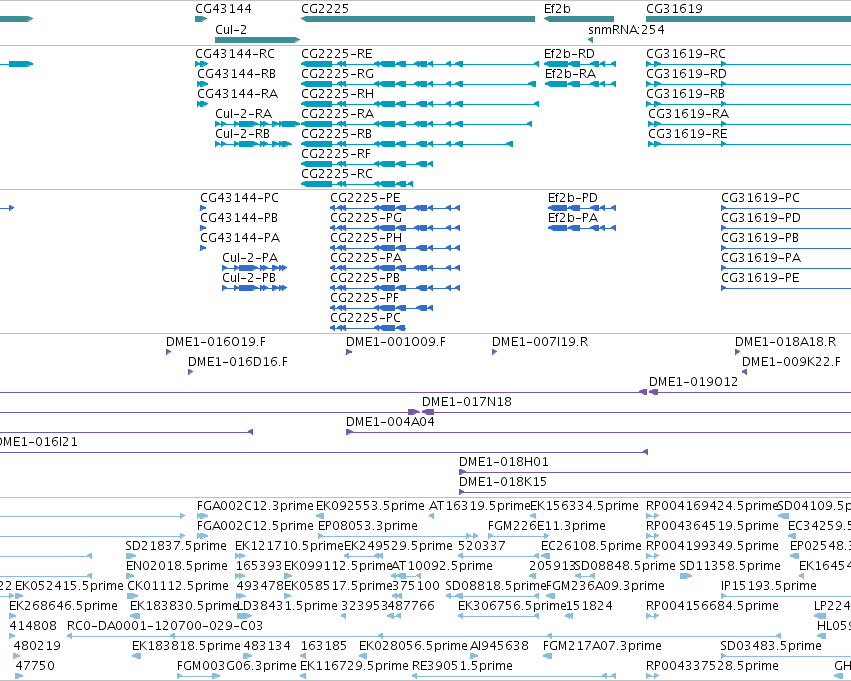
Task: Click the CG2225-RF transcript
Action: point(367,164)
